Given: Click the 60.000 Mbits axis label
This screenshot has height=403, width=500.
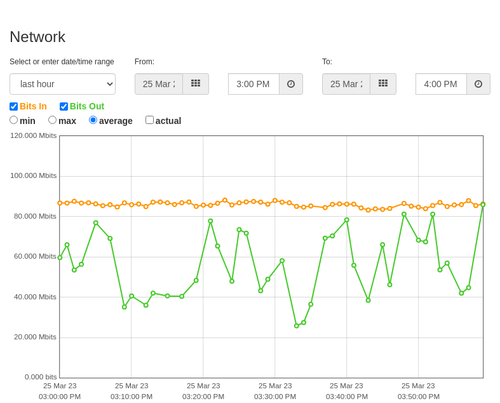Looking at the screenshot, I should [35, 256].
